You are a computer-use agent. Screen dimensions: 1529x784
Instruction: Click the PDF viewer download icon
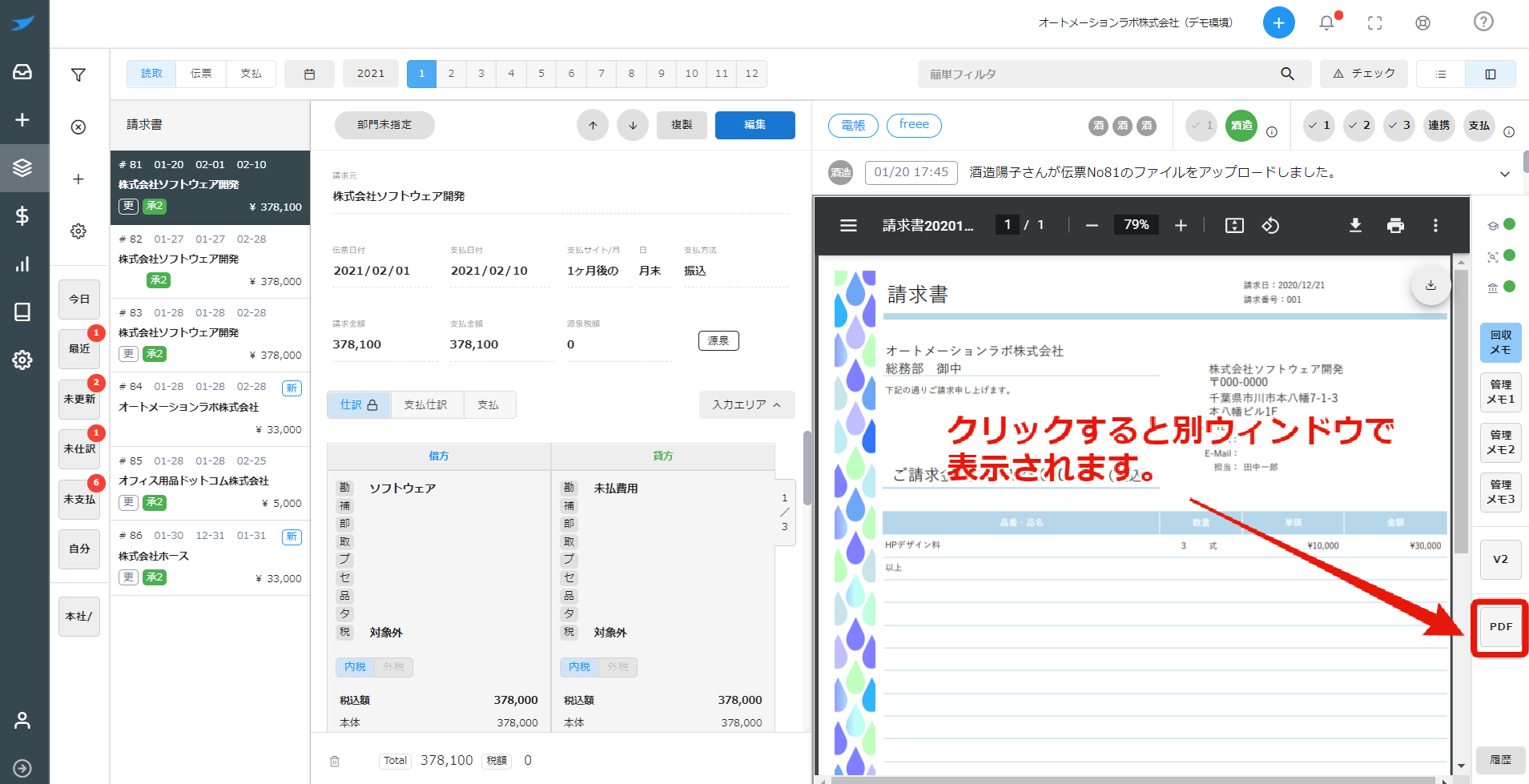[x=1355, y=226]
